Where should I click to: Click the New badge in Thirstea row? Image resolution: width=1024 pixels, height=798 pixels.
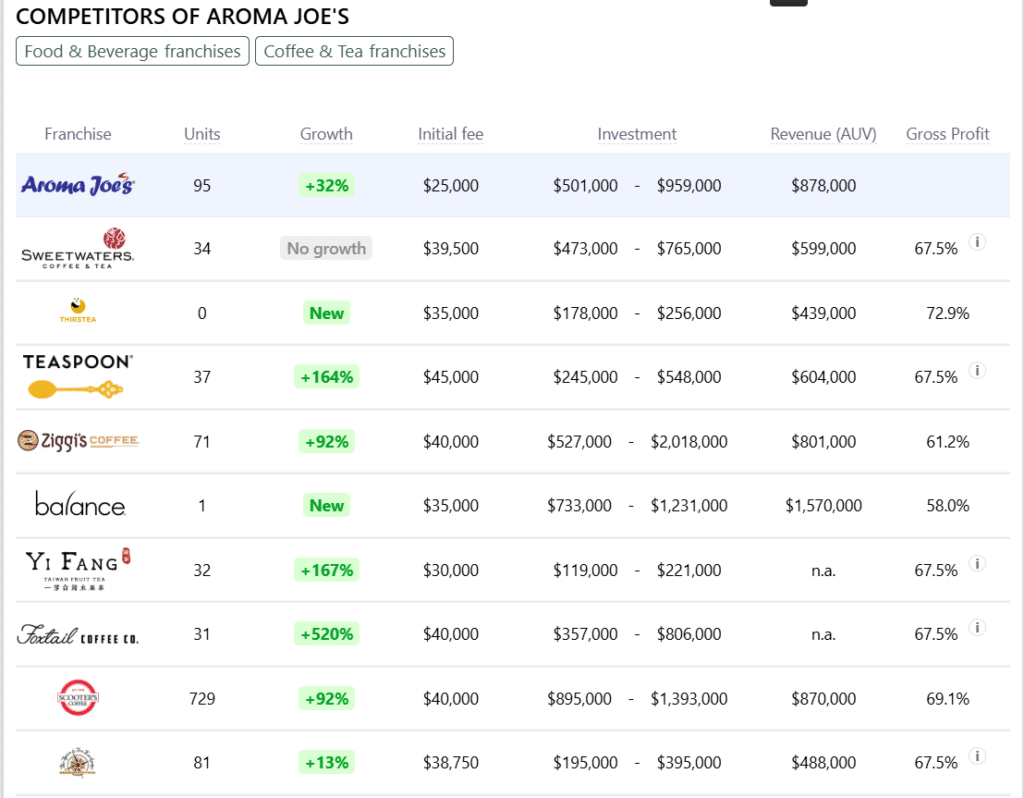(327, 313)
